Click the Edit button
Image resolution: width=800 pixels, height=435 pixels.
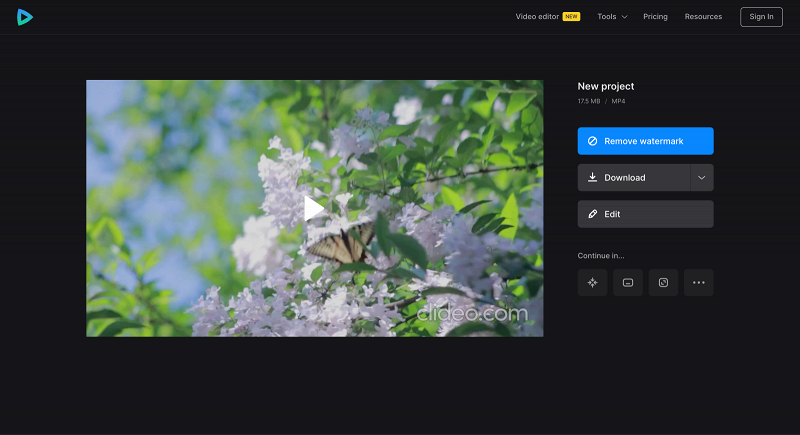(x=645, y=214)
